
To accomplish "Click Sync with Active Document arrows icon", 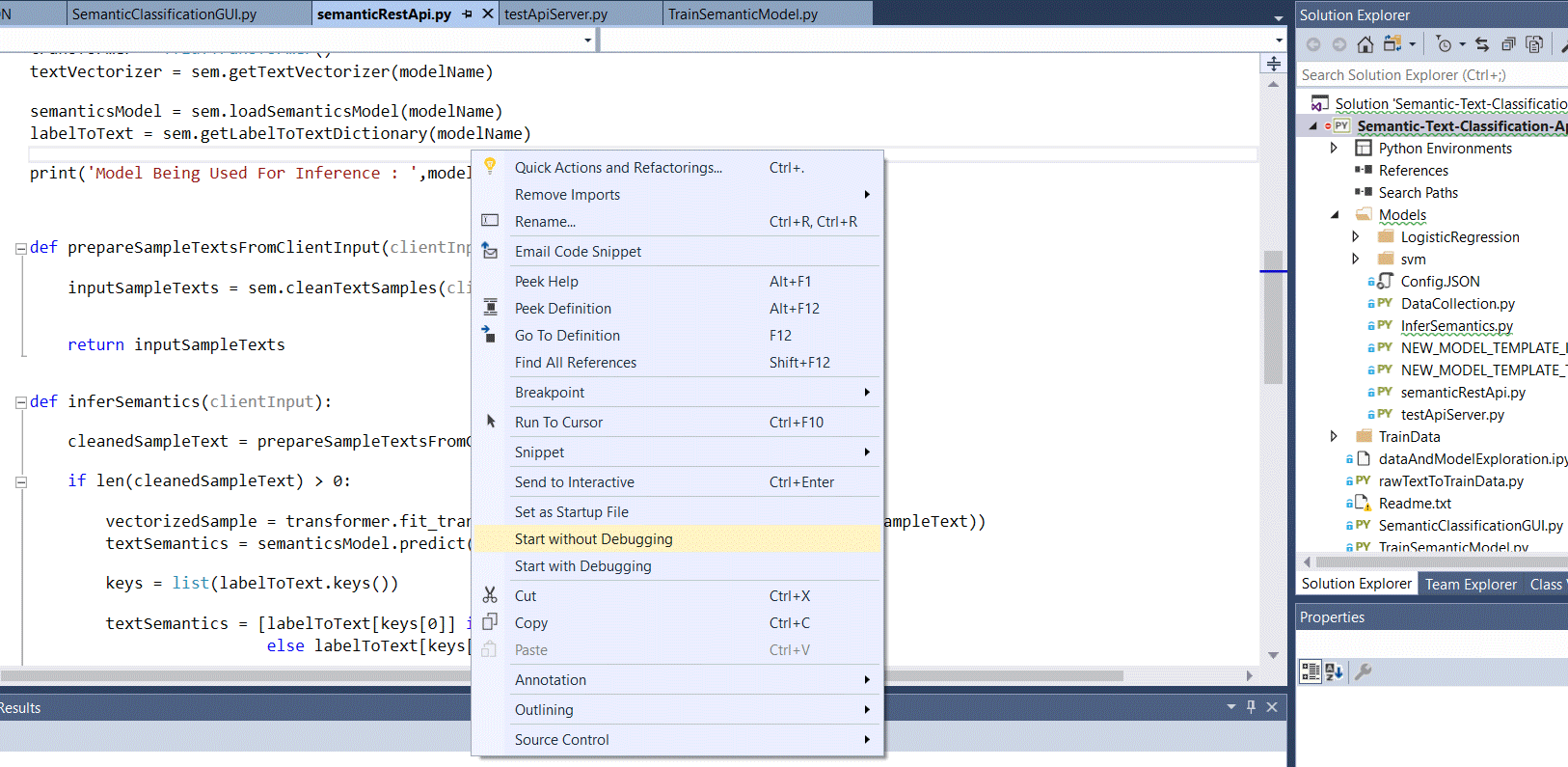I will (x=1482, y=44).
